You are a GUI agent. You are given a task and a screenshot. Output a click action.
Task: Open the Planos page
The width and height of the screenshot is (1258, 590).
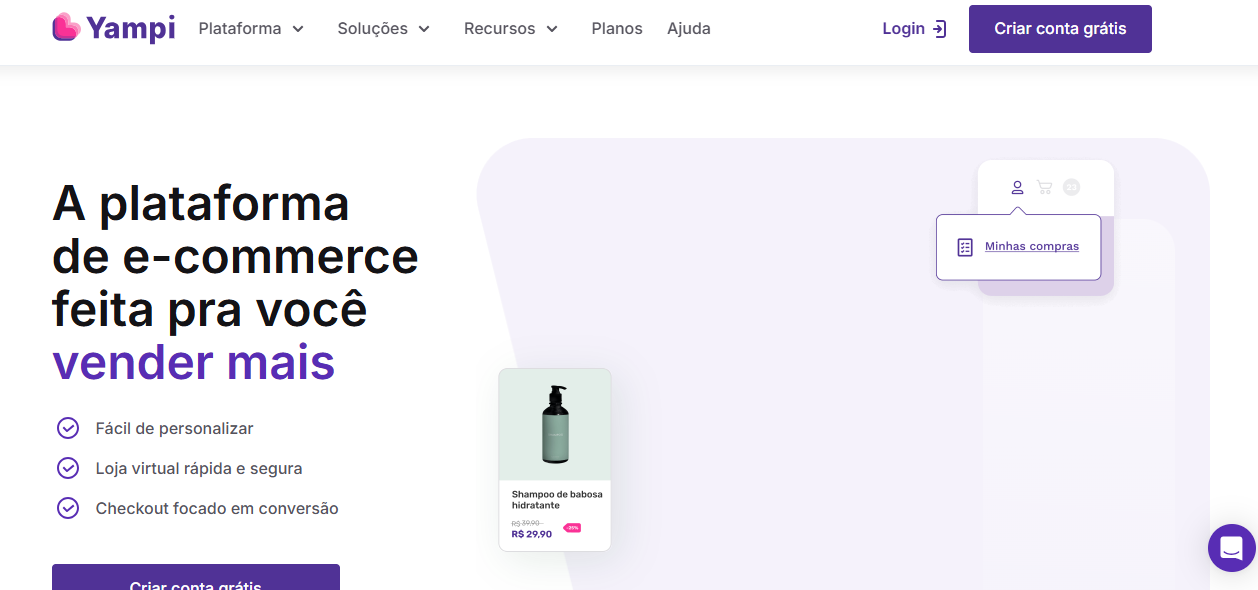tap(617, 29)
